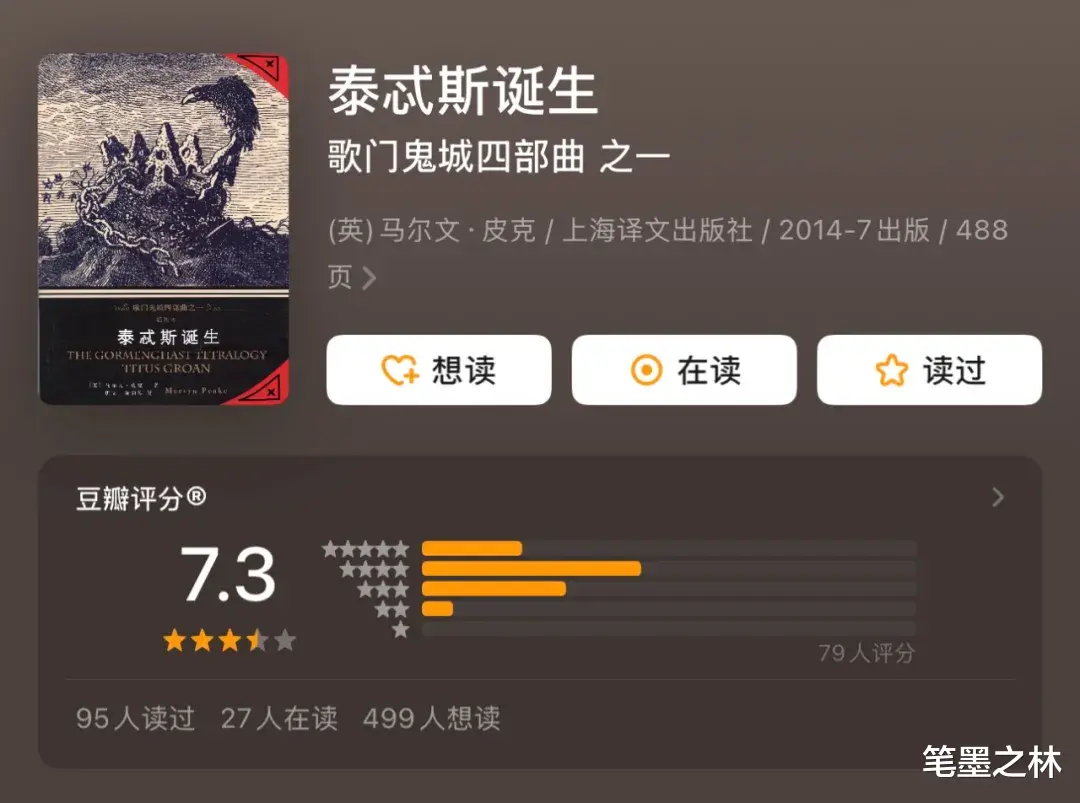Click the two-star rating row icon
The image size is (1080, 803).
point(392,609)
